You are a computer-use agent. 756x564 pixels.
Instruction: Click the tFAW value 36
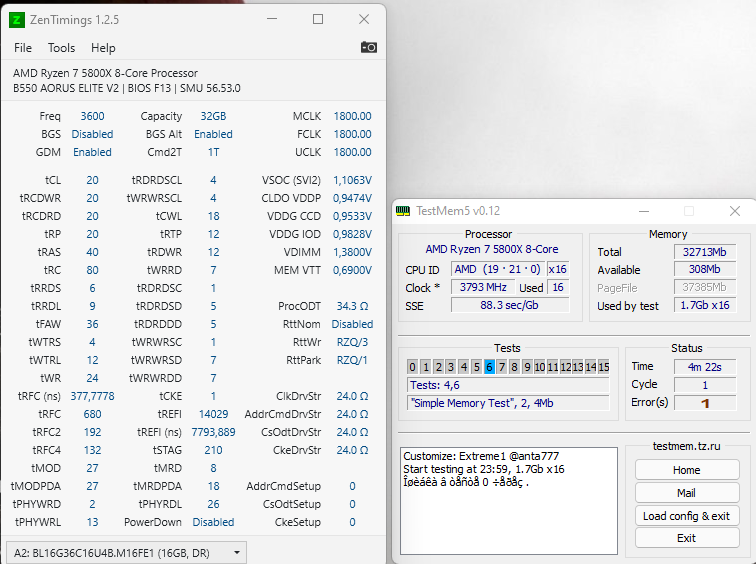click(x=92, y=324)
